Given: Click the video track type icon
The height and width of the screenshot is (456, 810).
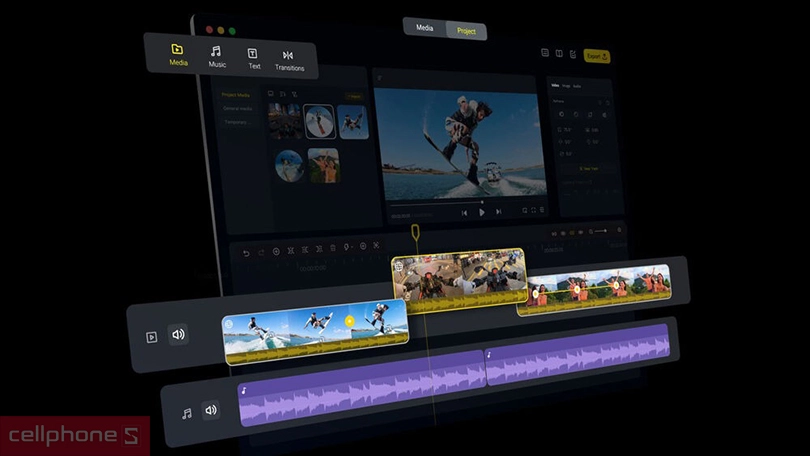Looking at the screenshot, I should click(152, 337).
